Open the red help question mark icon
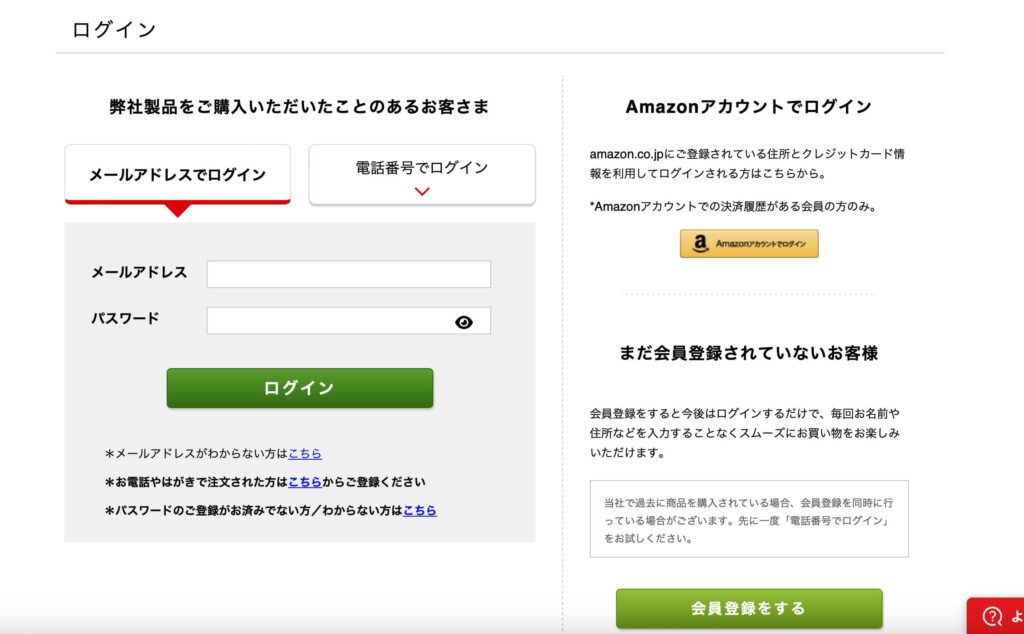This screenshot has height=634, width=1024. point(992,616)
